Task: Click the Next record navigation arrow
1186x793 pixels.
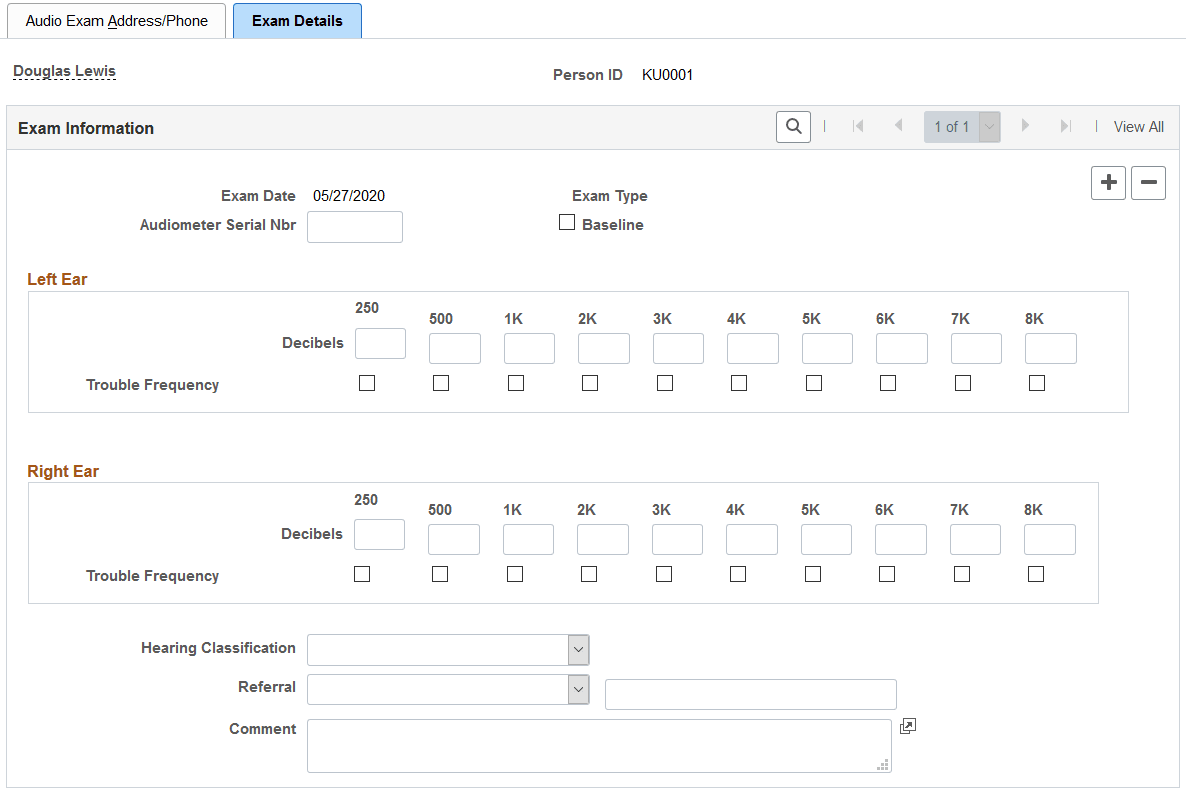Action: point(1025,126)
